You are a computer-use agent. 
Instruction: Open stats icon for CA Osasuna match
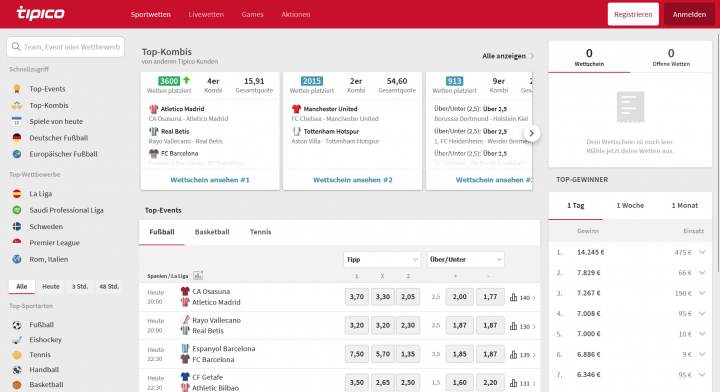513,297
